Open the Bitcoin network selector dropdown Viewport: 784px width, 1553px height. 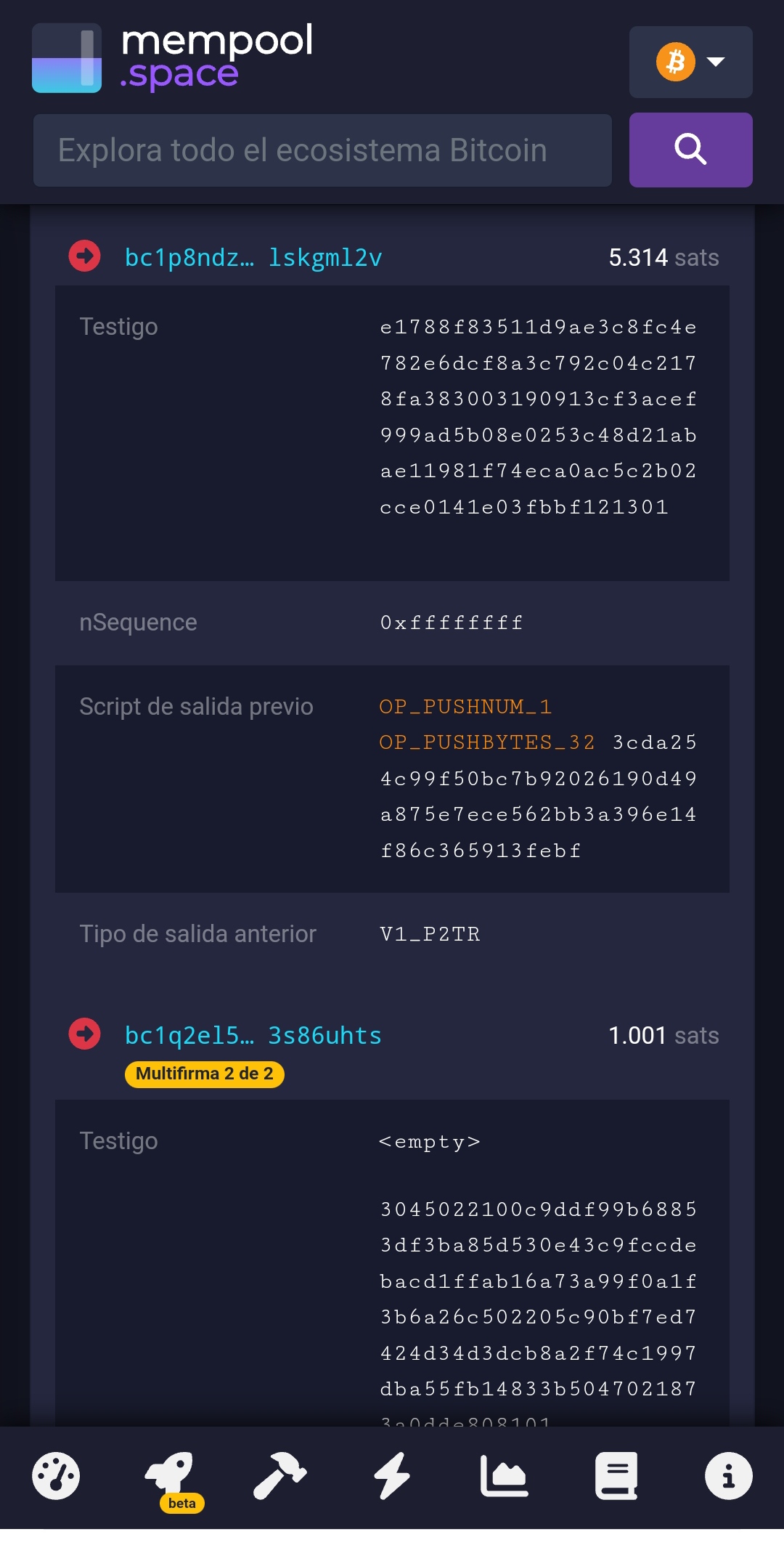pos(690,62)
